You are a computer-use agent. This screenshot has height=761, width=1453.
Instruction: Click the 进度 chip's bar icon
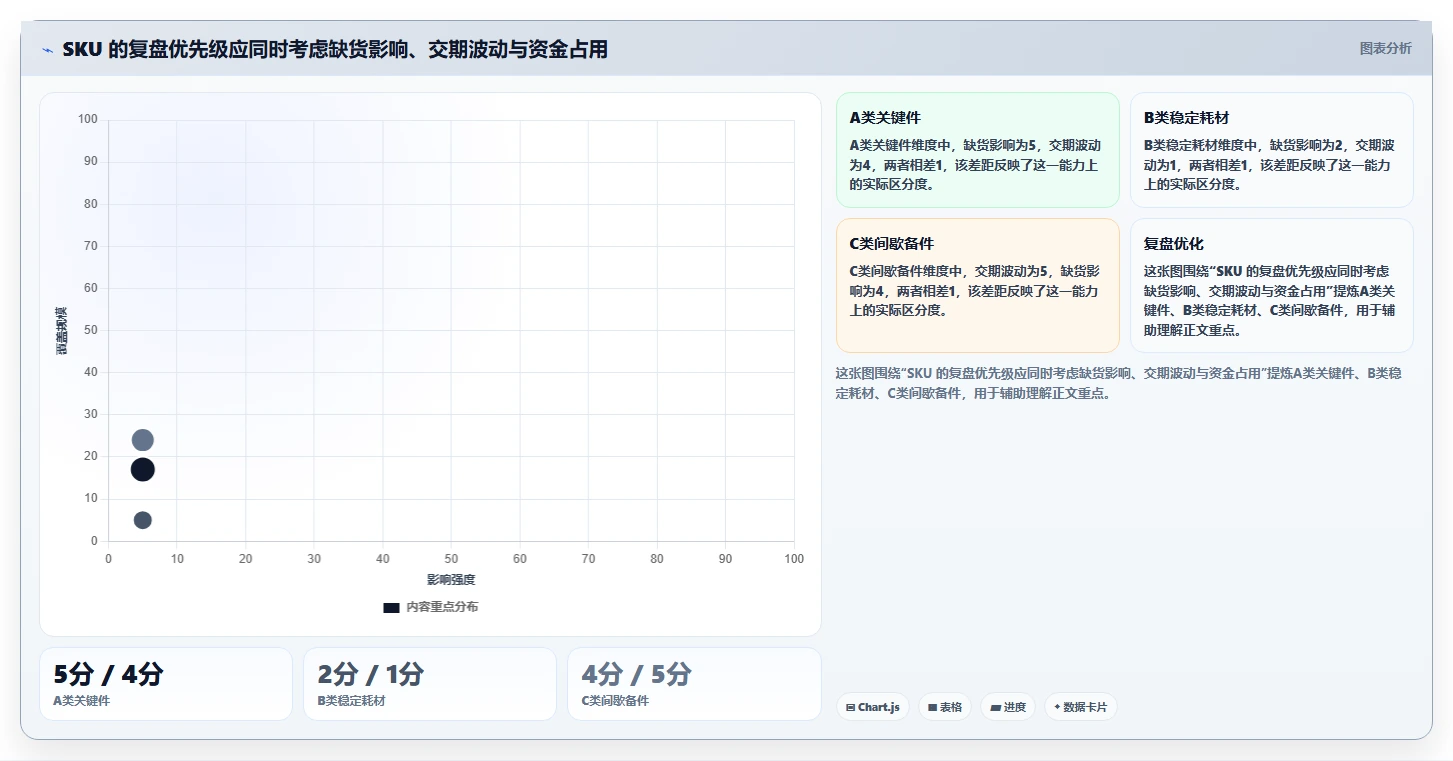click(995, 707)
